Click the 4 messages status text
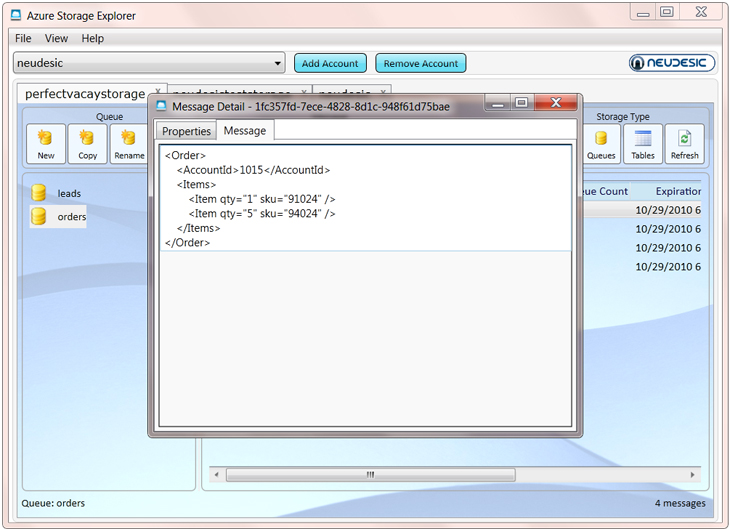 point(680,503)
